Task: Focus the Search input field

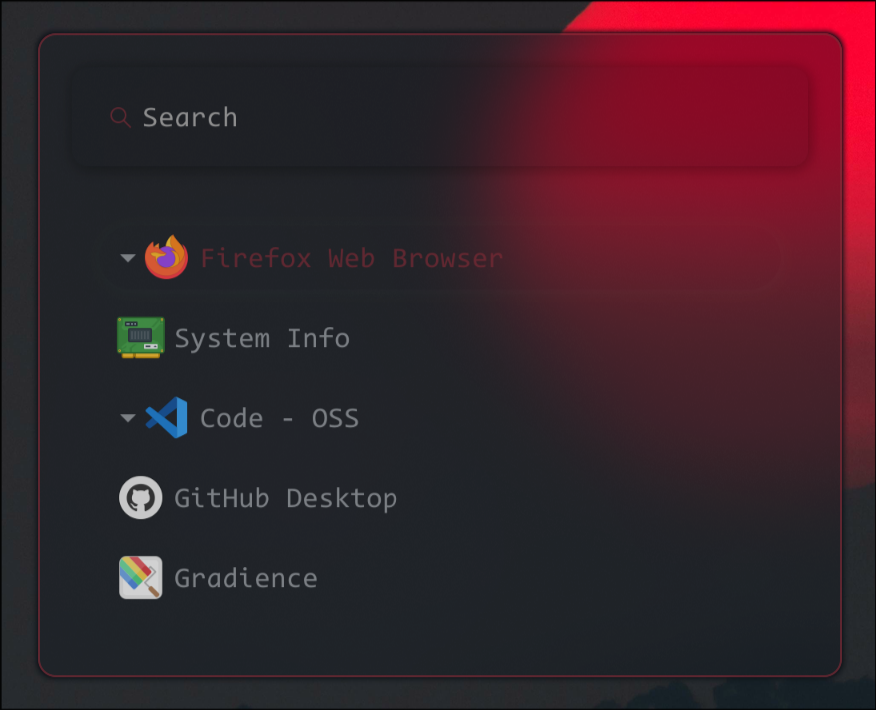Action: click(x=440, y=118)
